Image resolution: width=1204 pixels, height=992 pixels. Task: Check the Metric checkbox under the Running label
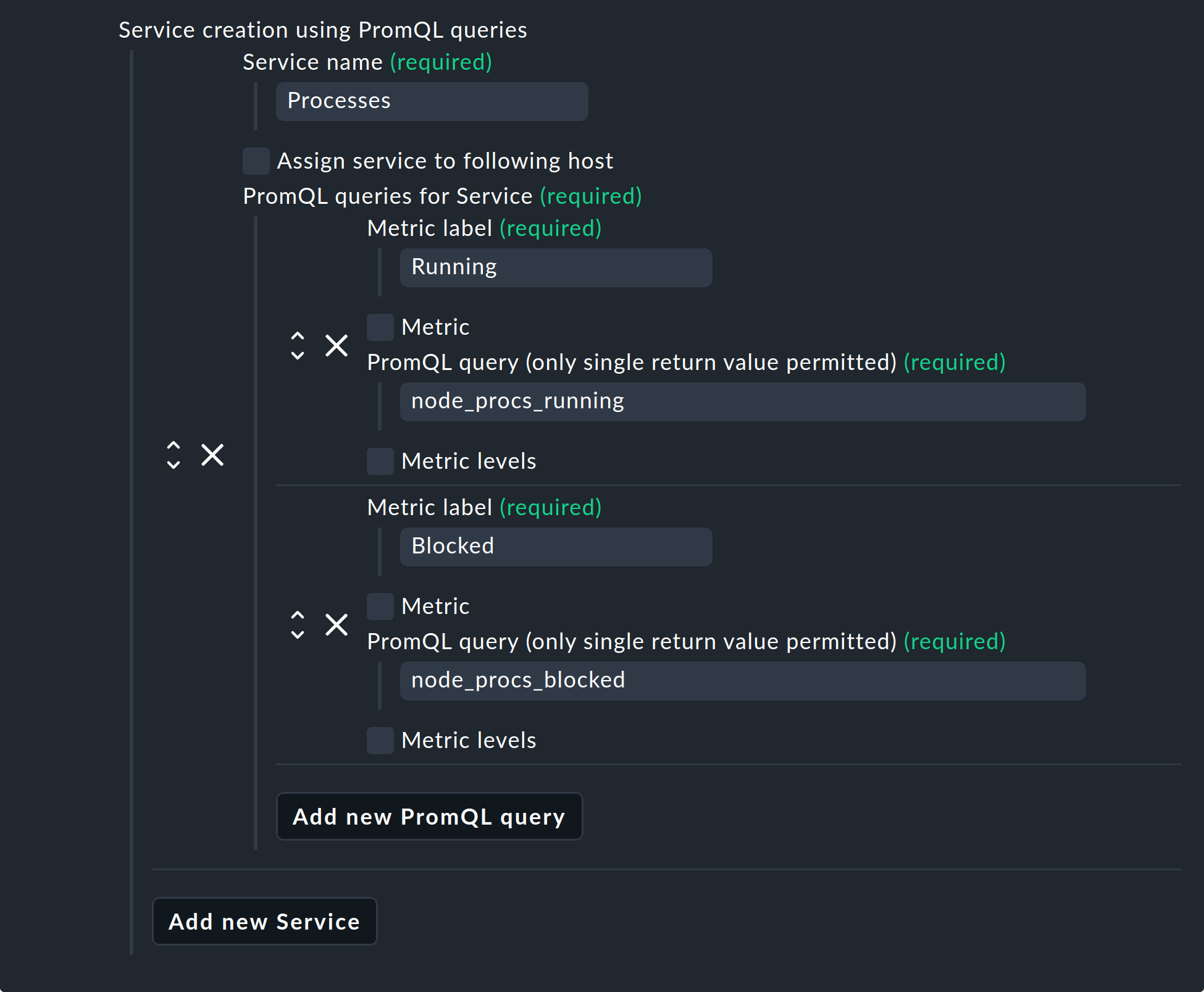pyautogui.click(x=380, y=327)
